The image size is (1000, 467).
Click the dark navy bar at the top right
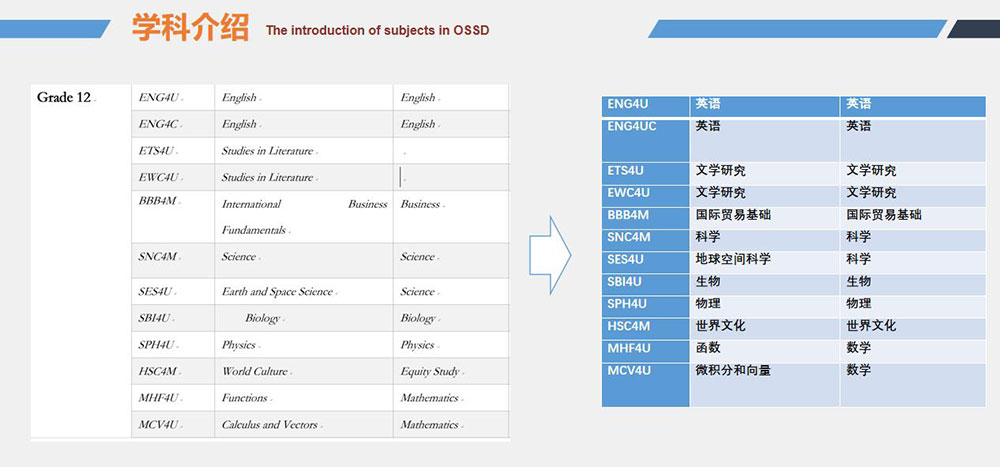[x=973, y=29]
